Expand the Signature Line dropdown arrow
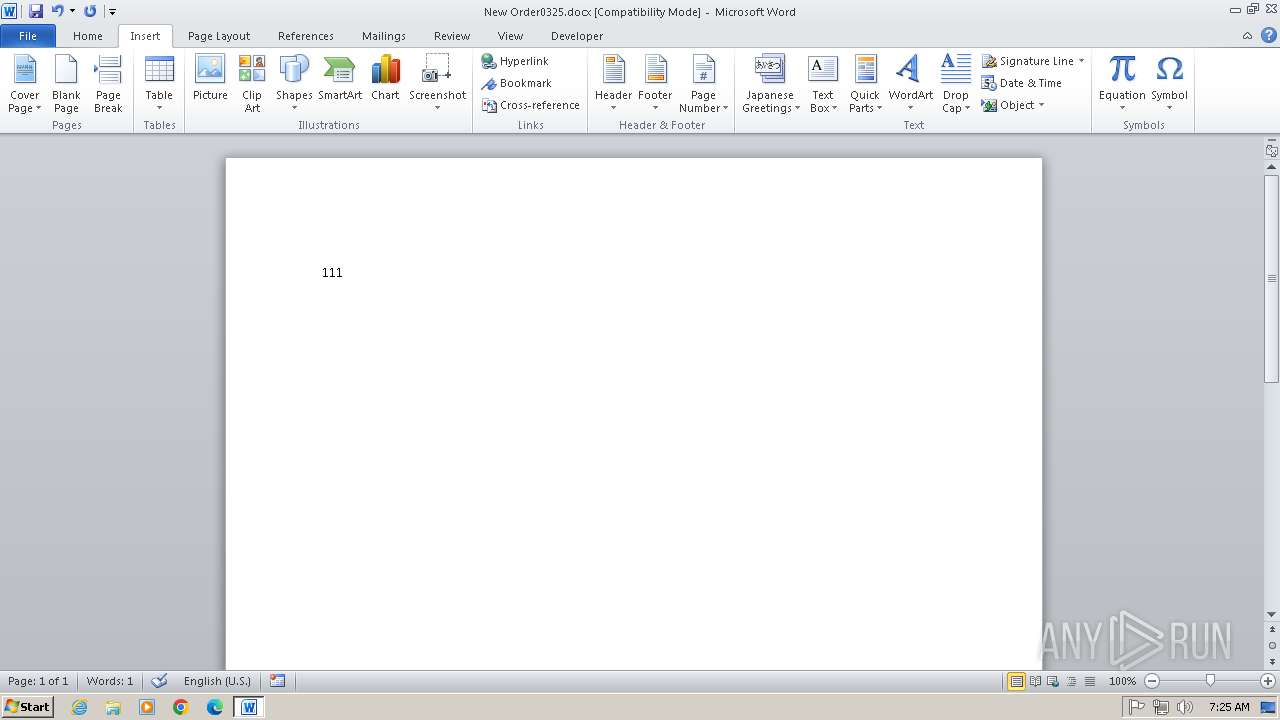Screen dimensions: 1280x720 click(1081, 61)
